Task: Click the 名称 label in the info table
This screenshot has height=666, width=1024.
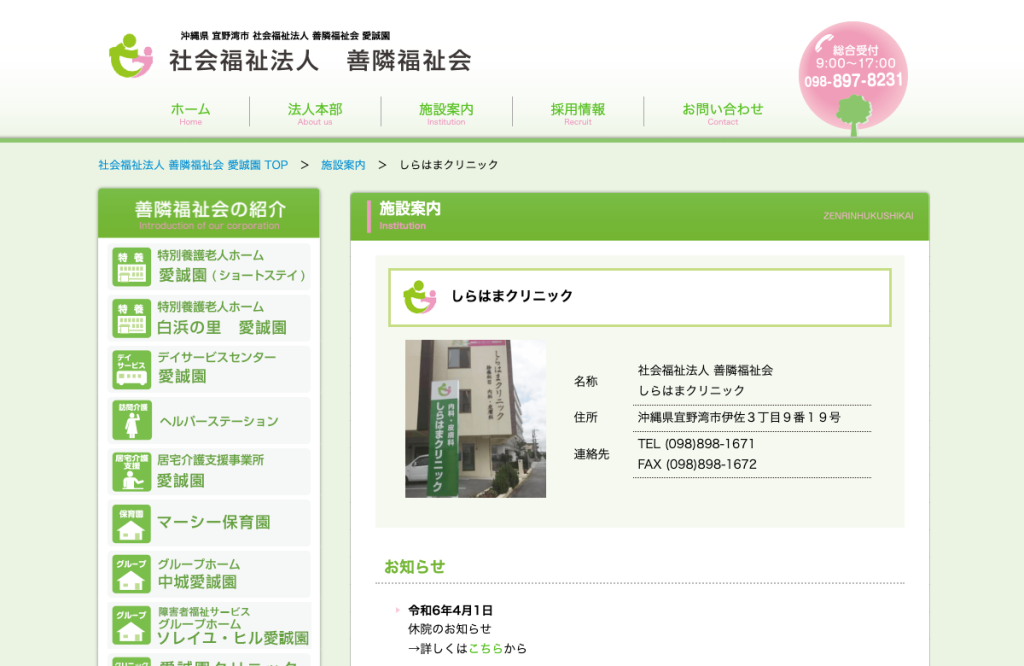Action: coord(586,381)
